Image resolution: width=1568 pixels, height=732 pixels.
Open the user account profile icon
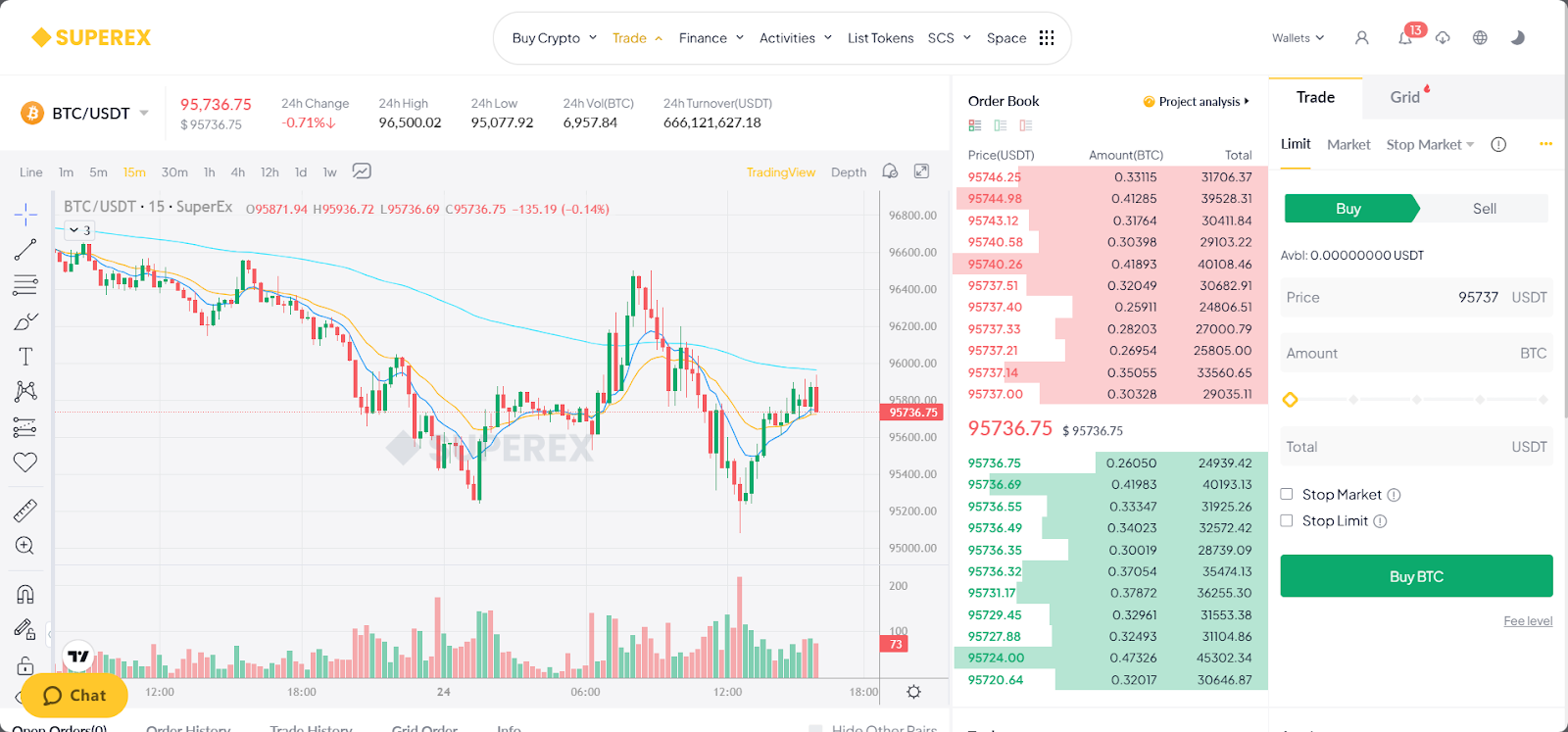(x=1361, y=37)
